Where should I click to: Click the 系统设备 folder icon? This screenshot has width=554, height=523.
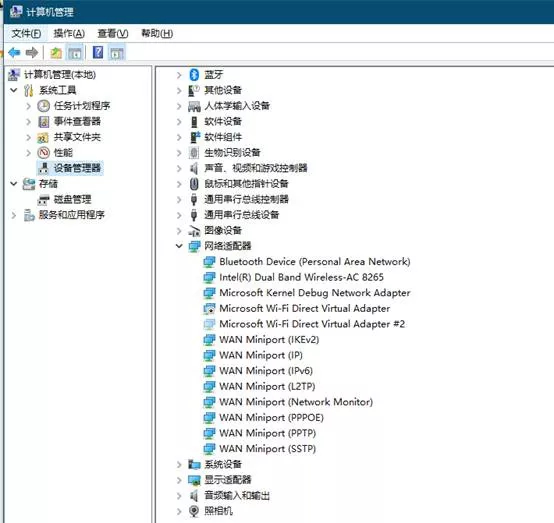coord(194,464)
